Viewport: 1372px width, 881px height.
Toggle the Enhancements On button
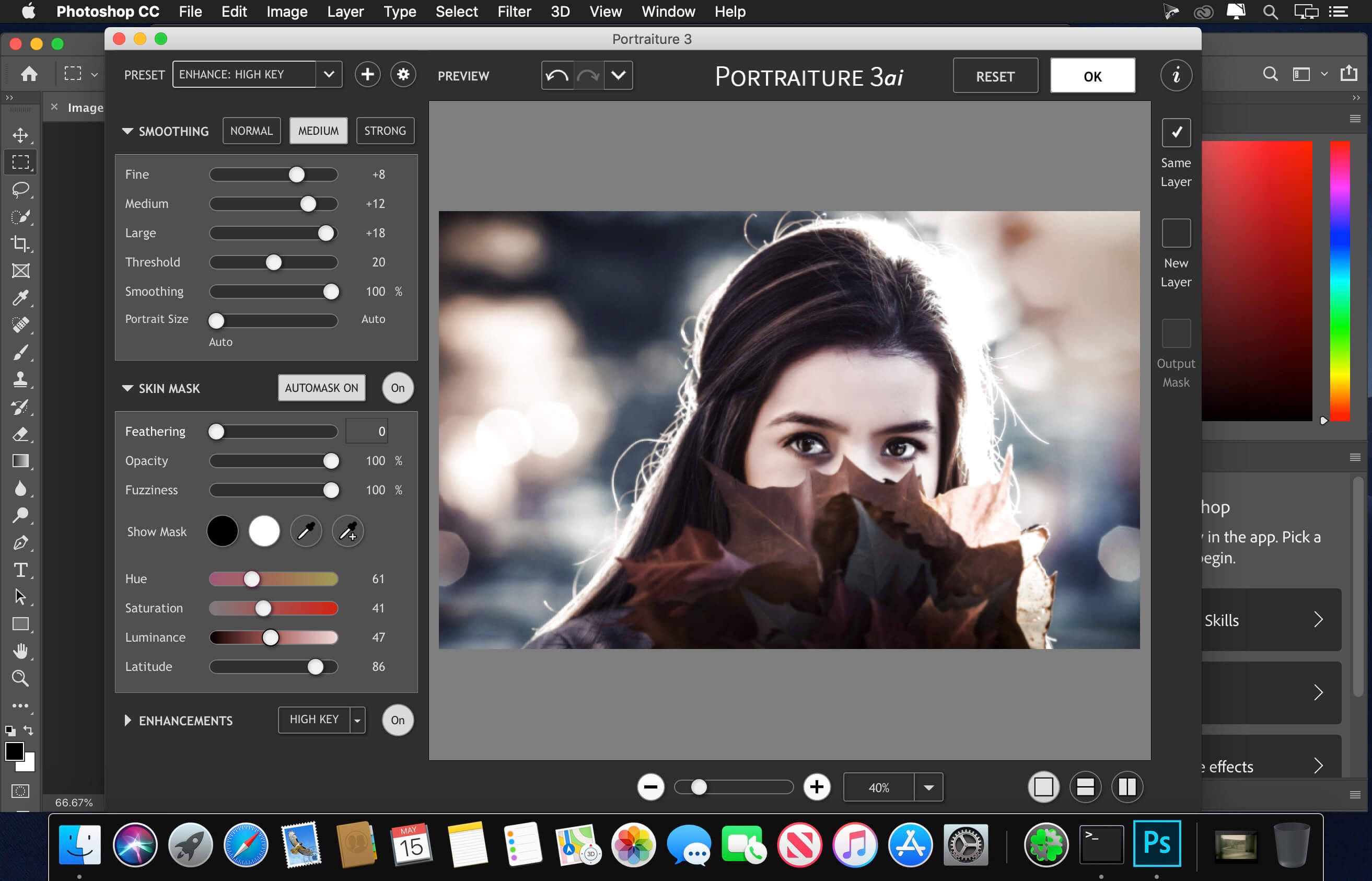click(397, 719)
